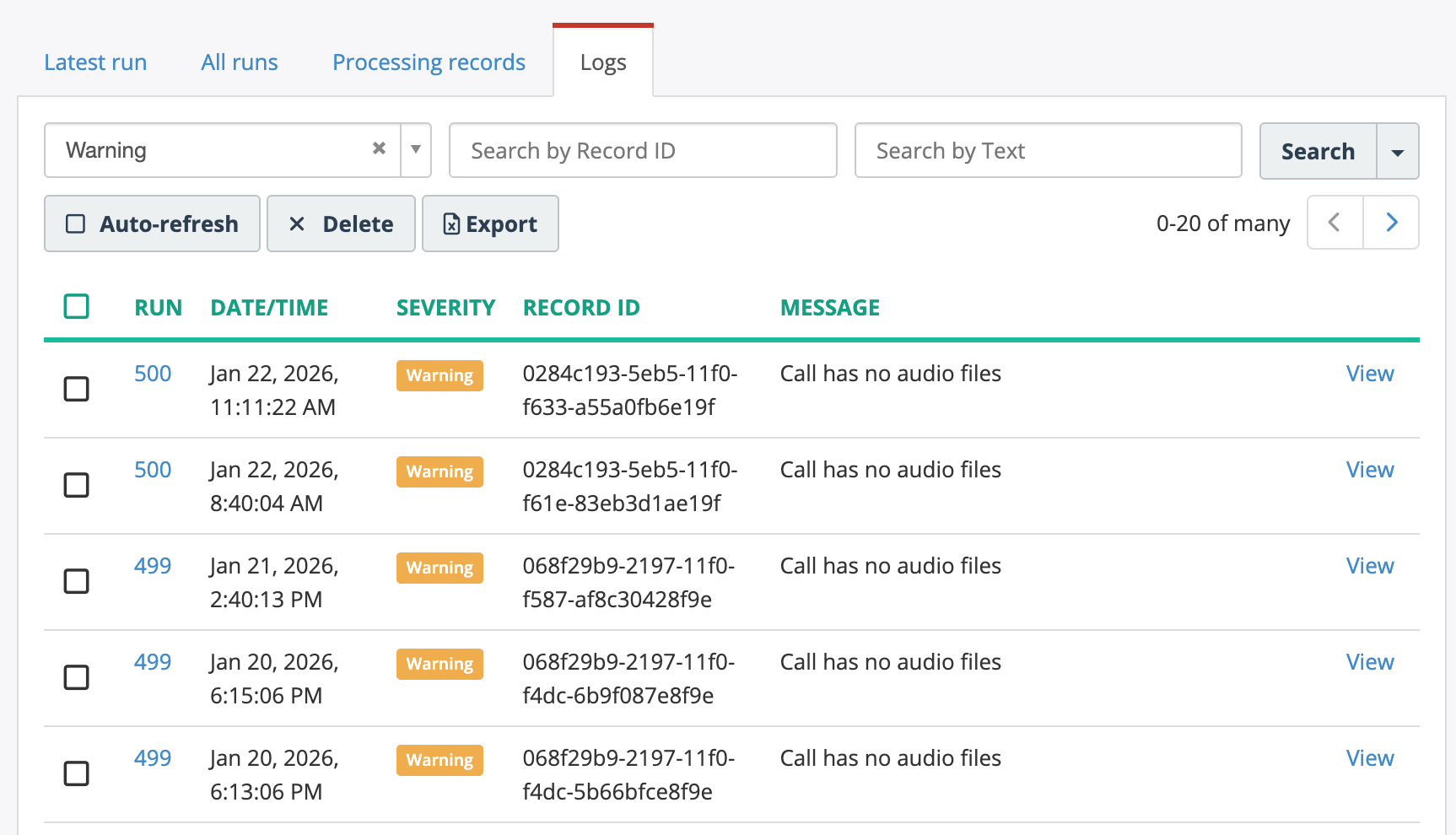Open the Export dialog via Export icon
Screen dimensions: 1456x835
point(490,224)
